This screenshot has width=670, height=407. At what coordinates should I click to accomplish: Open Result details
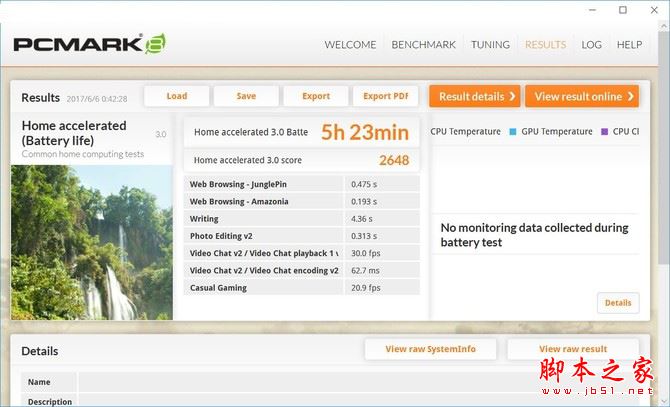point(475,96)
